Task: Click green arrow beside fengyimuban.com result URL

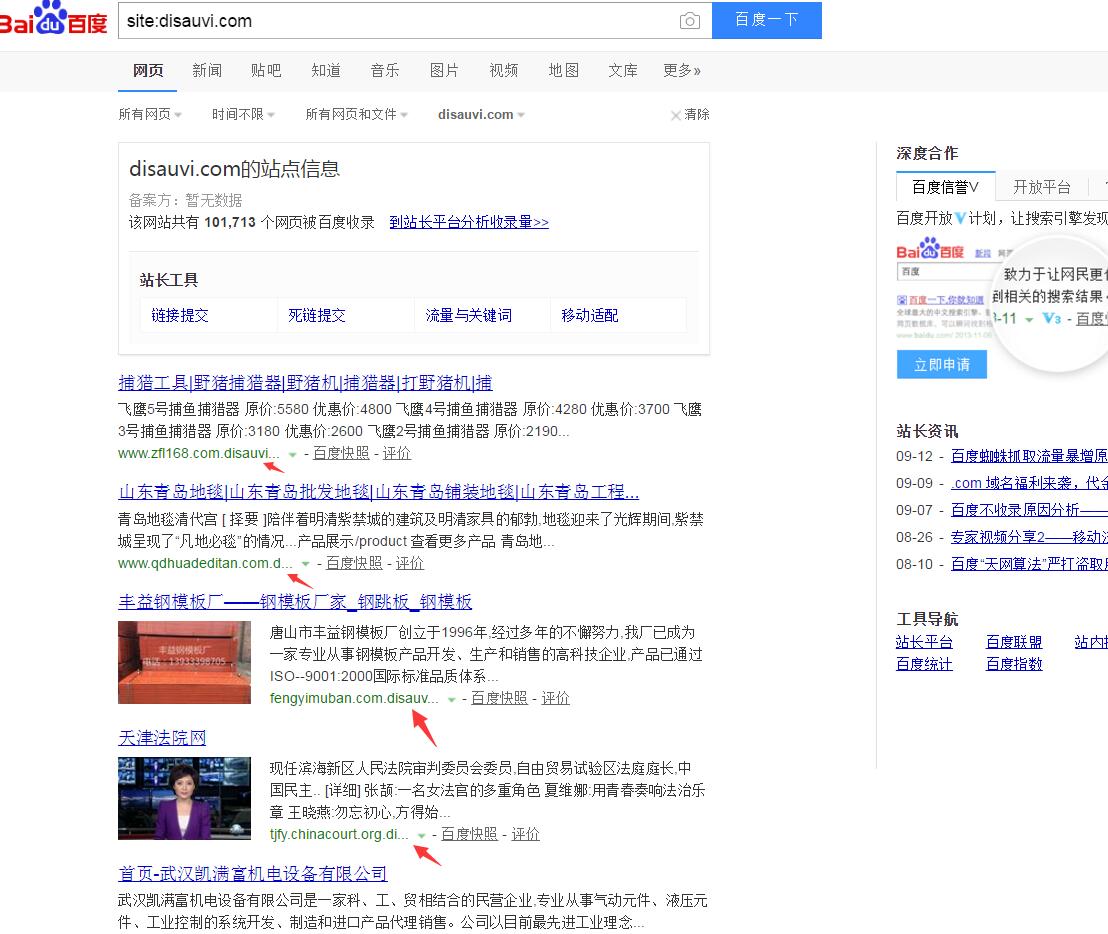Action: click(451, 699)
